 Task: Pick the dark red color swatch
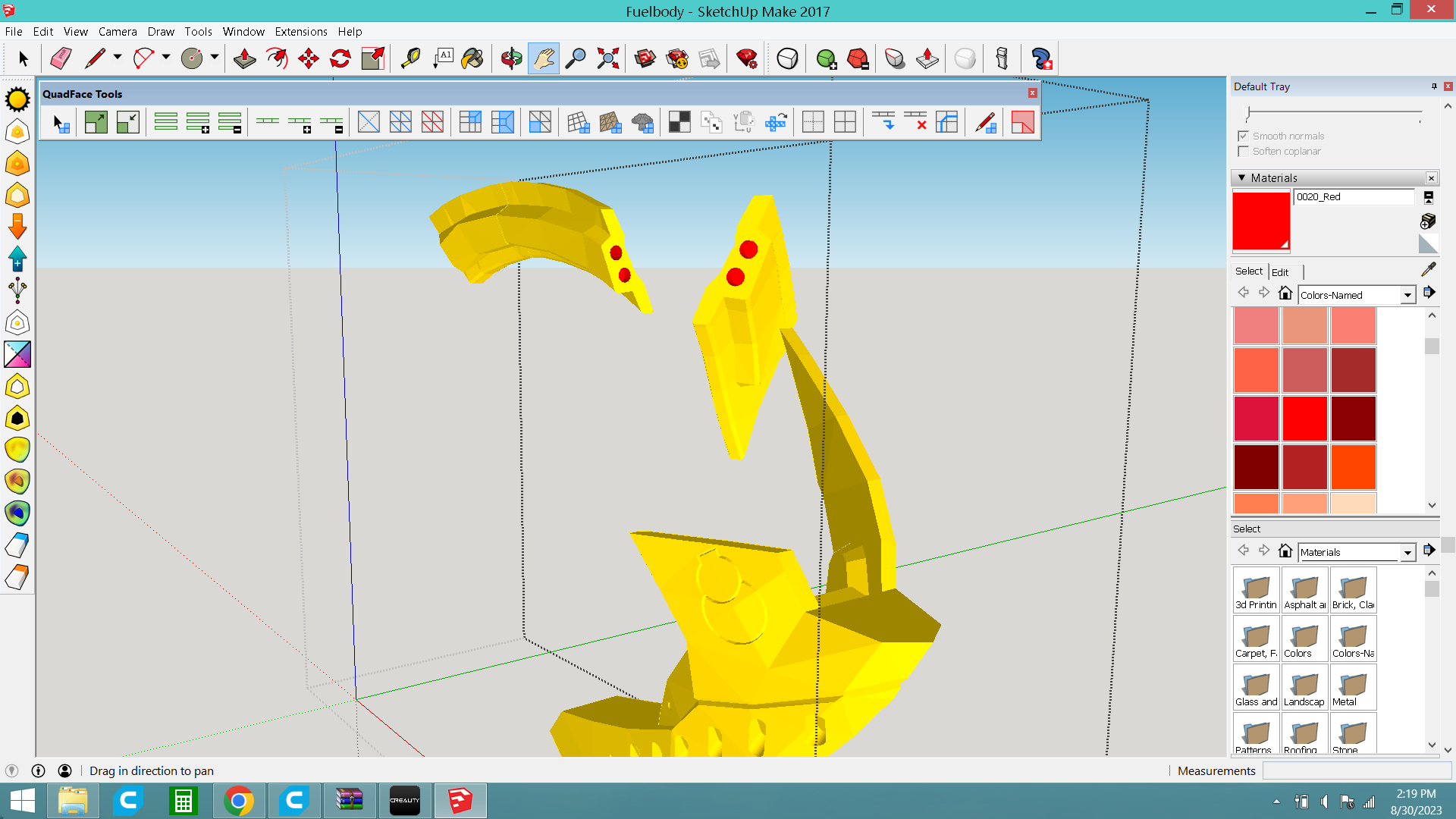tap(1353, 419)
